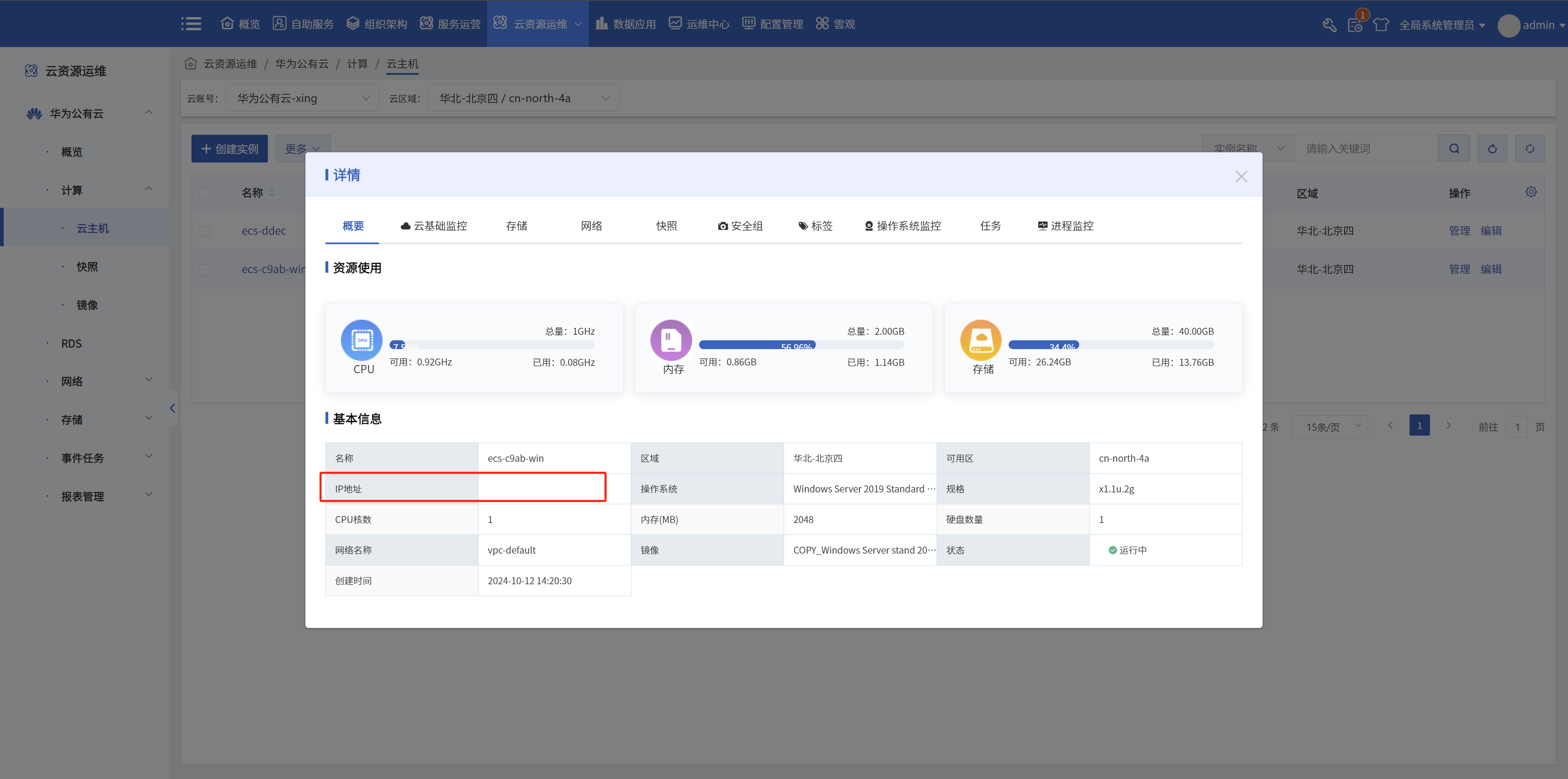Open the 云账号 华为公有云-xing dropdown
This screenshot has height=779, width=1568.
point(303,98)
